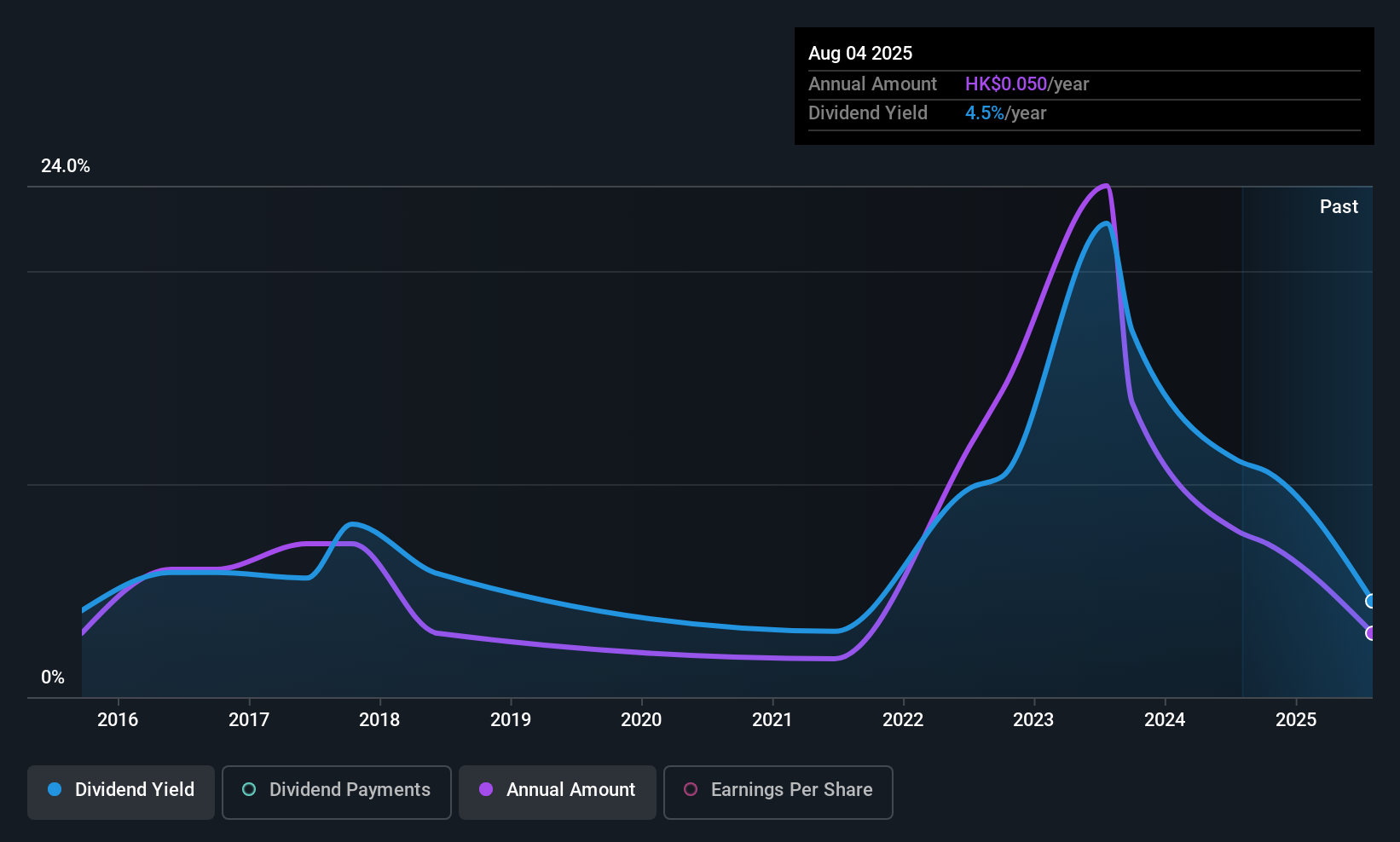
Task: Click the 24.0% y-axis label
Action: (x=66, y=166)
